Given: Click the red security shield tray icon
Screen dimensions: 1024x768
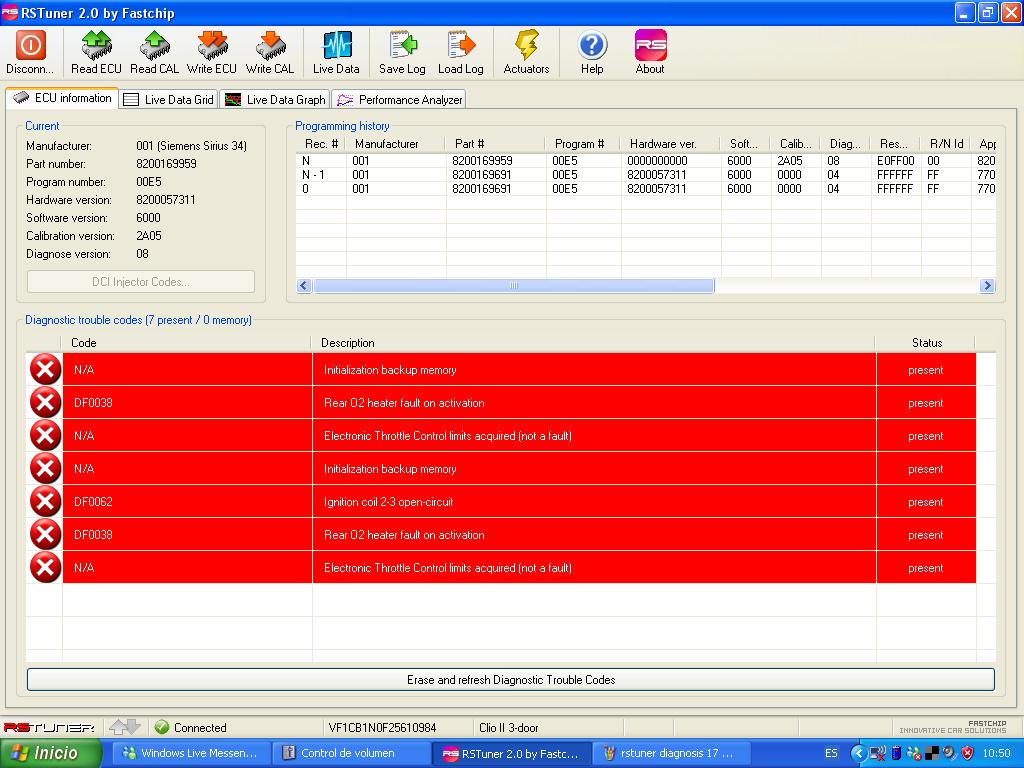Looking at the screenshot, I should coord(967,753).
